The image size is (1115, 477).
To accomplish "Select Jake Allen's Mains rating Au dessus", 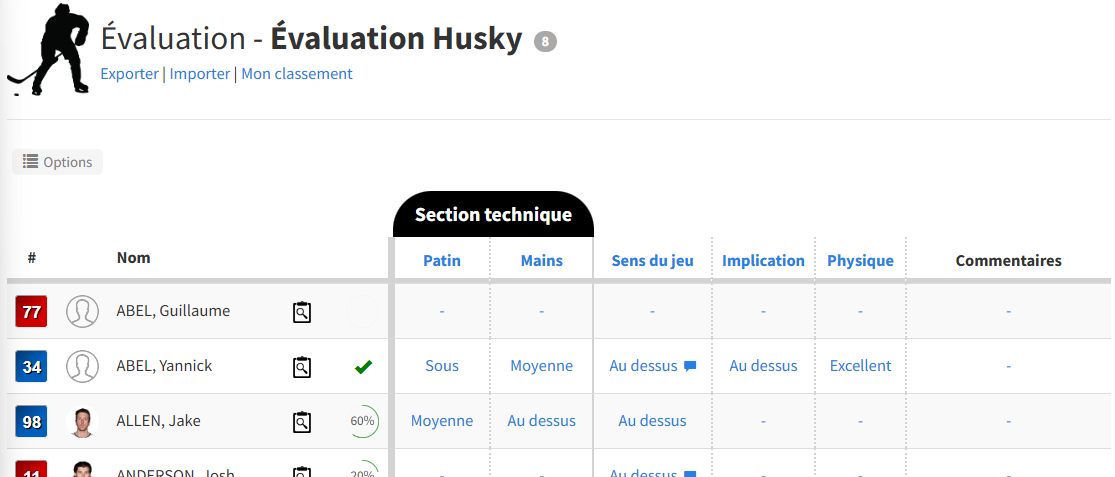I will tap(542, 421).
